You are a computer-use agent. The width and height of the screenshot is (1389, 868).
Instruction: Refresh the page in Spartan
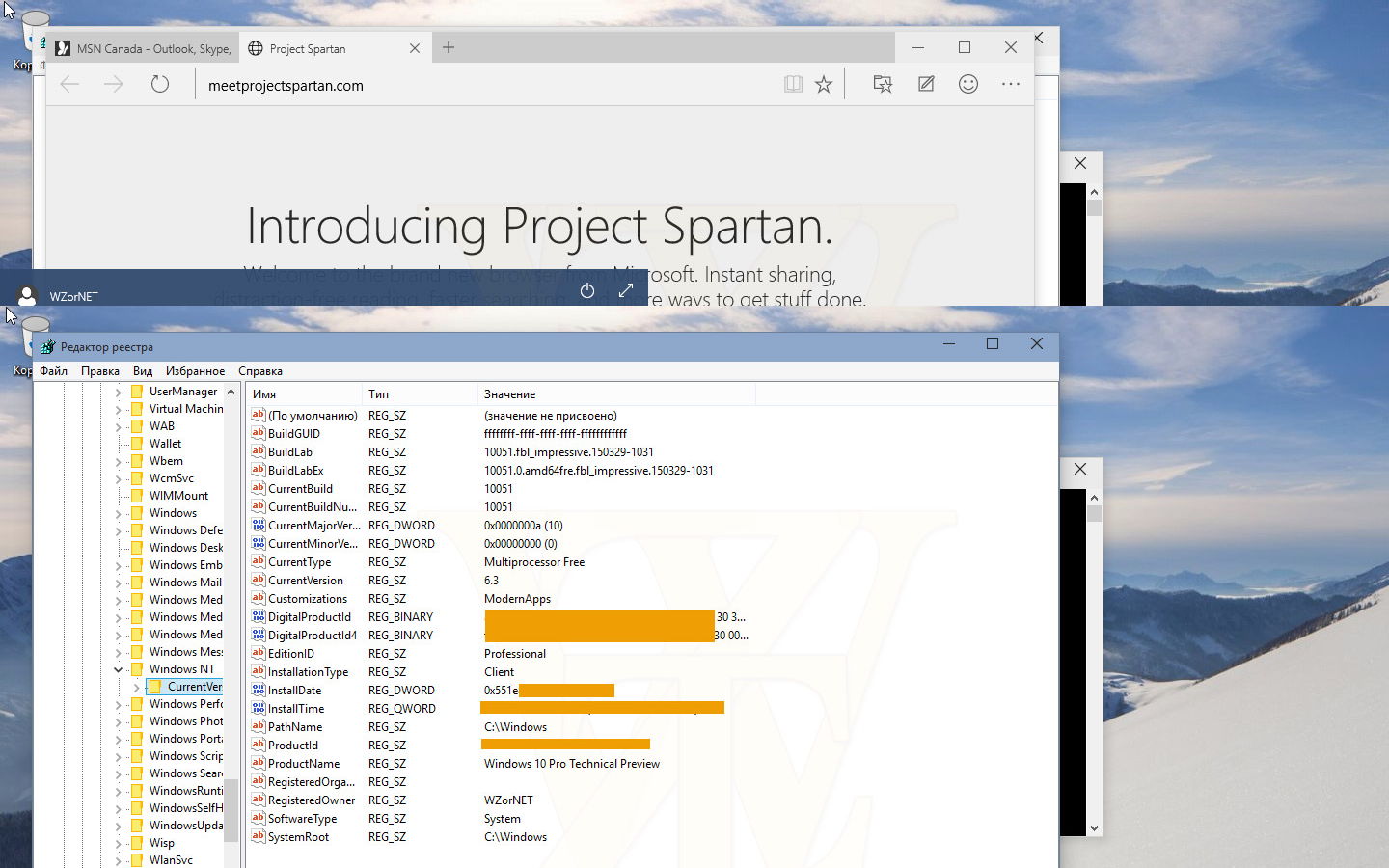pyautogui.click(x=160, y=85)
